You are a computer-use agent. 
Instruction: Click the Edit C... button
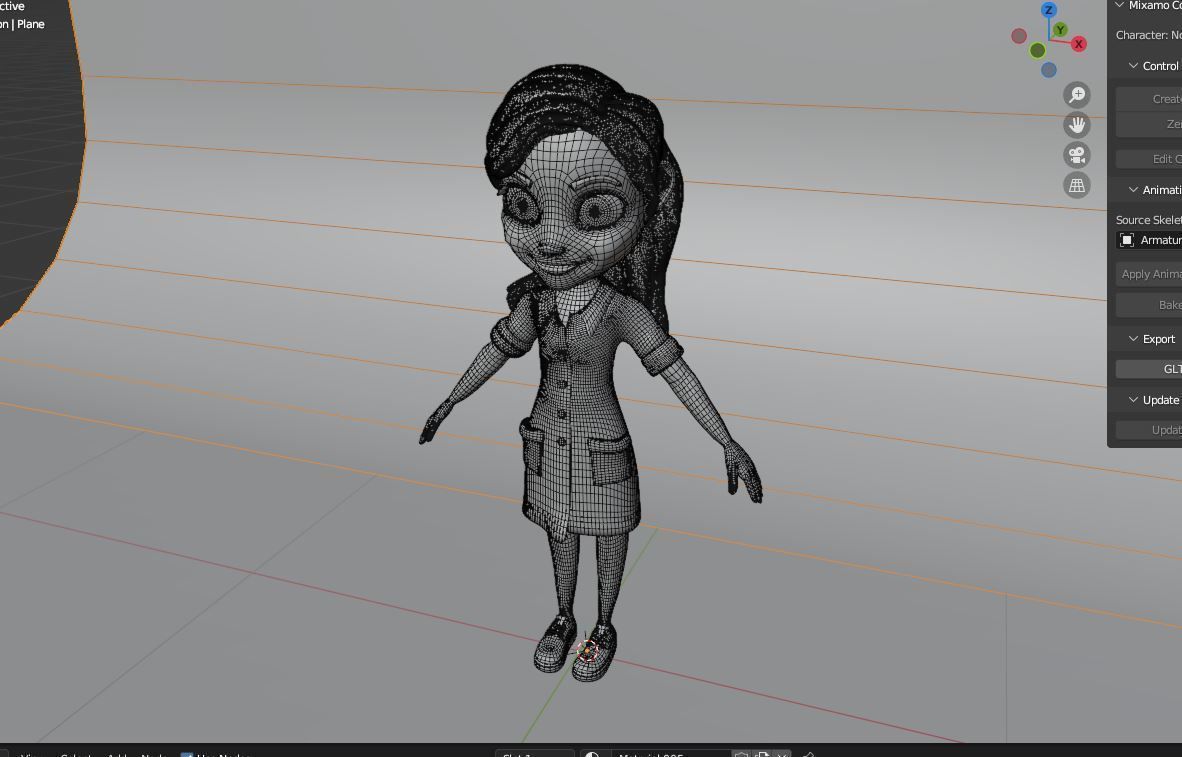tap(1149, 159)
